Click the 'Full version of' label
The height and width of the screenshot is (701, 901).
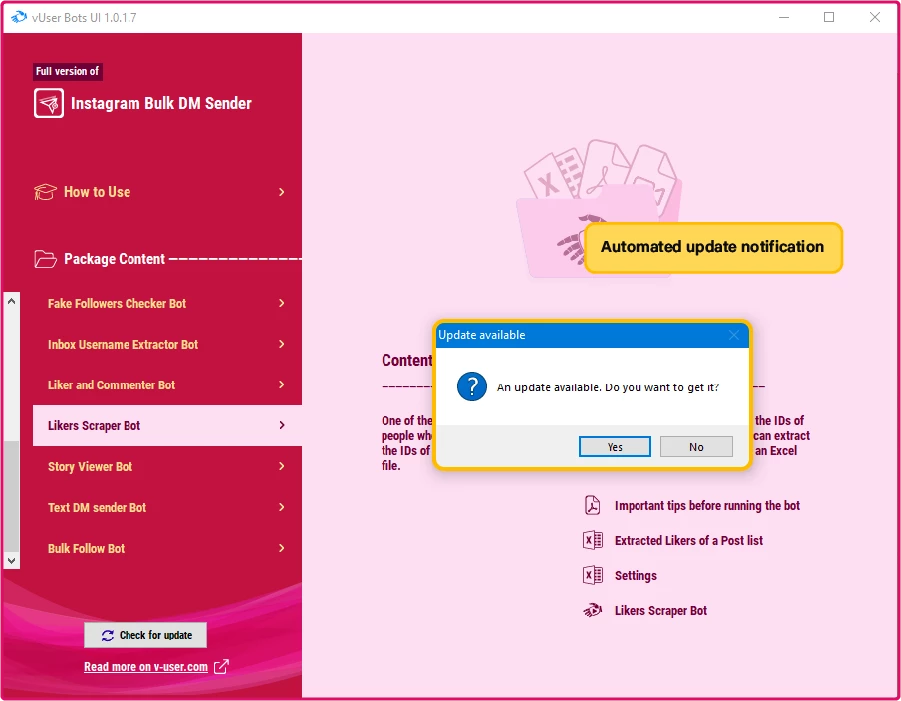pos(67,71)
